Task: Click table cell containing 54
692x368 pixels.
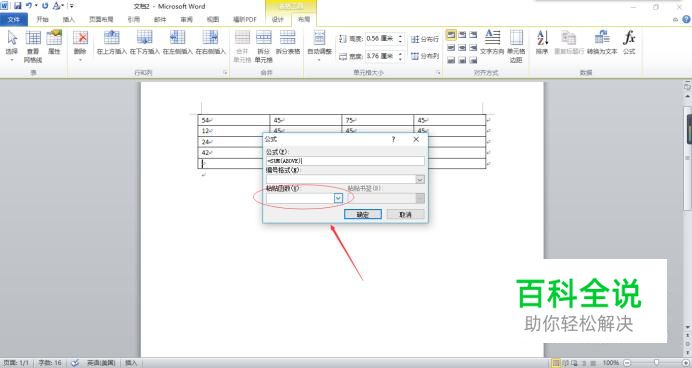Action: [234, 120]
